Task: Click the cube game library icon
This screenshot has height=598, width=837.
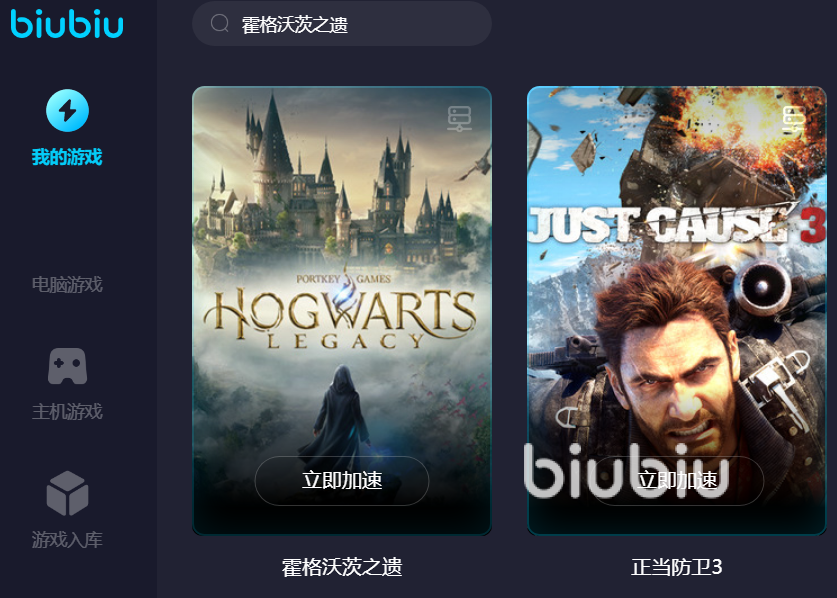Action: click(67, 493)
